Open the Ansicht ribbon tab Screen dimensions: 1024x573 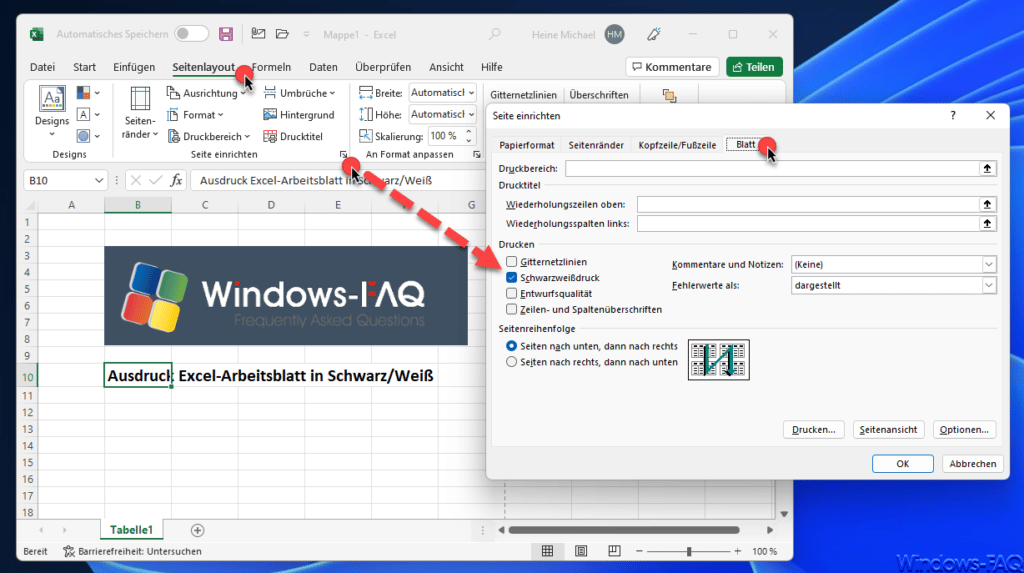446,67
